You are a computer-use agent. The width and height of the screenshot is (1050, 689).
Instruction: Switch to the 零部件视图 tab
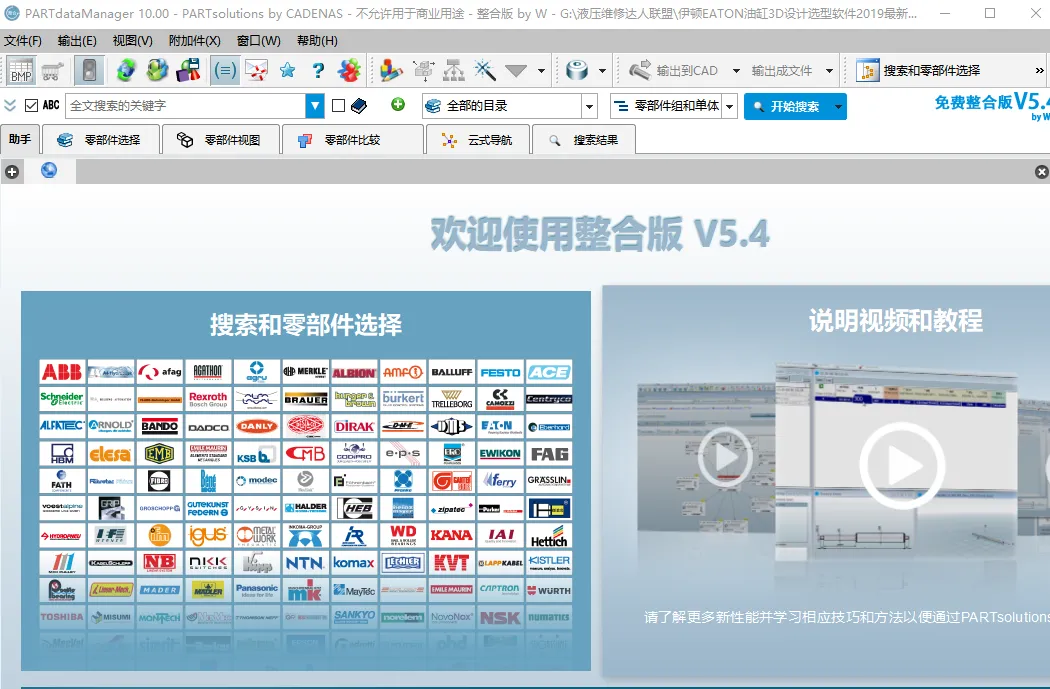[221, 140]
